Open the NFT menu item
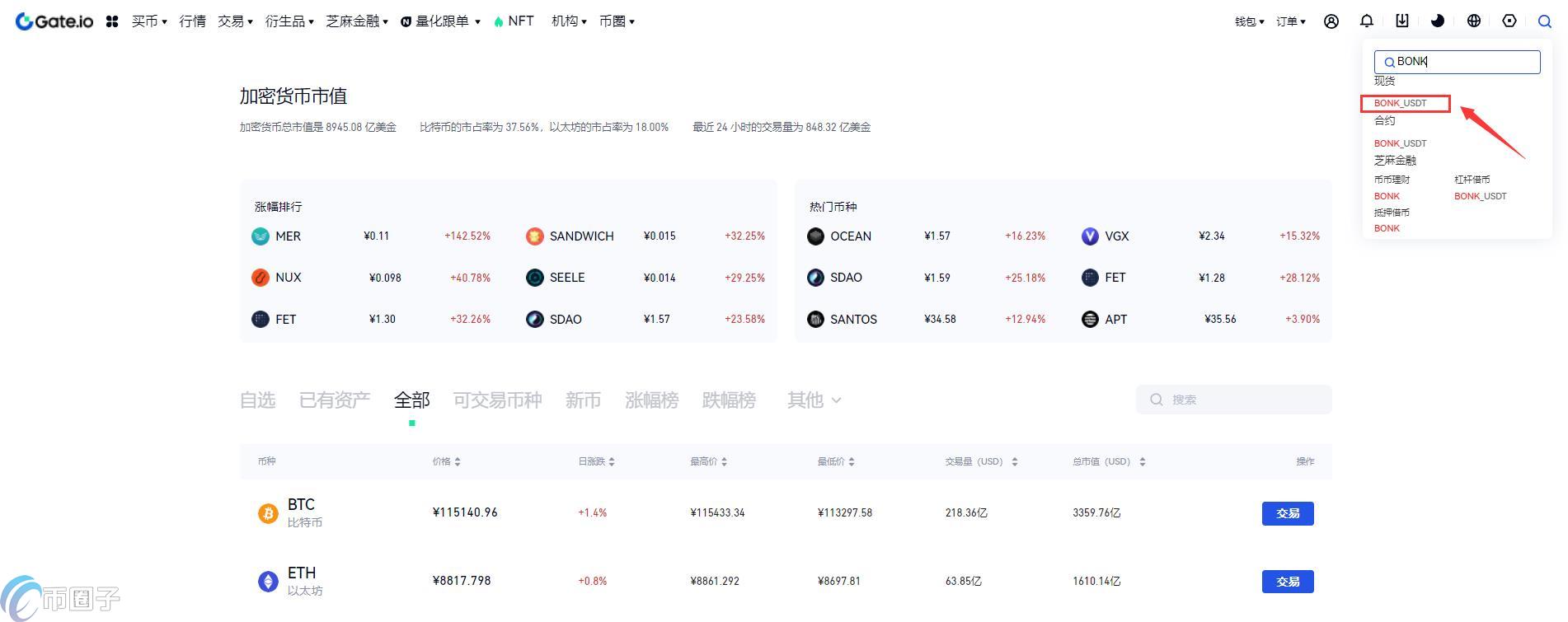Screen dimensions: 1568x622 click(514, 21)
